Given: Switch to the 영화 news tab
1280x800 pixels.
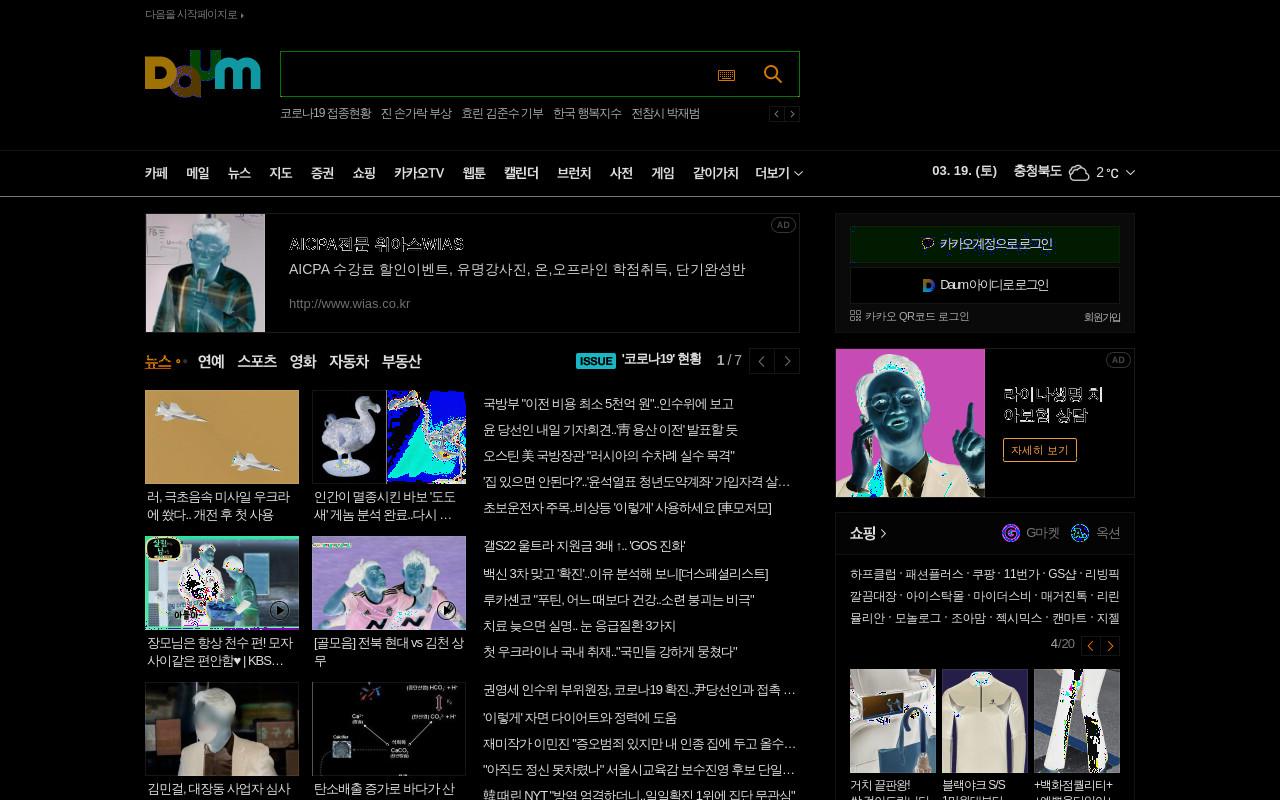Looking at the screenshot, I should pos(303,361).
